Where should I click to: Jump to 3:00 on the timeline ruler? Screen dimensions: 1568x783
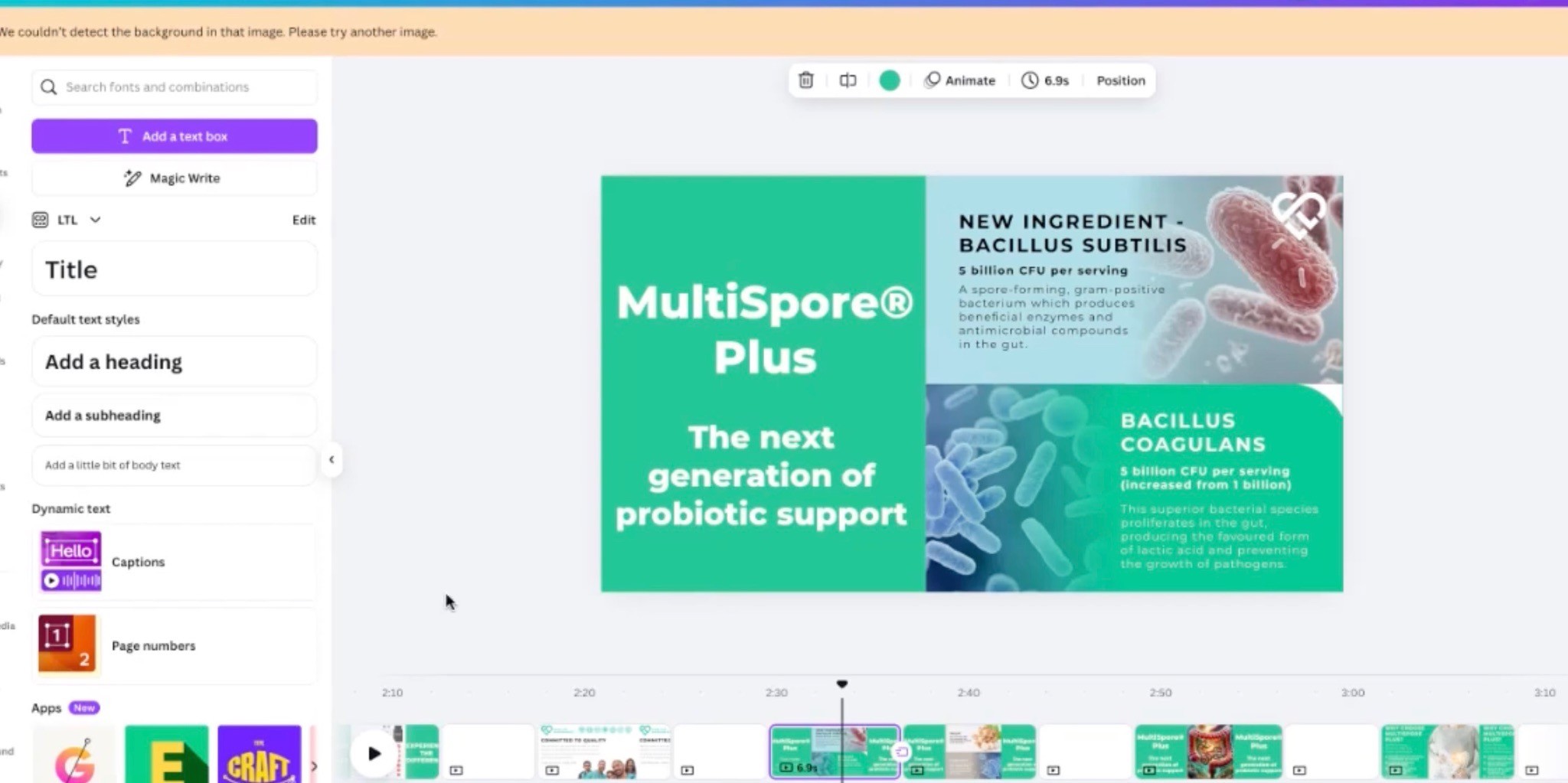click(x=1353, y=693)
